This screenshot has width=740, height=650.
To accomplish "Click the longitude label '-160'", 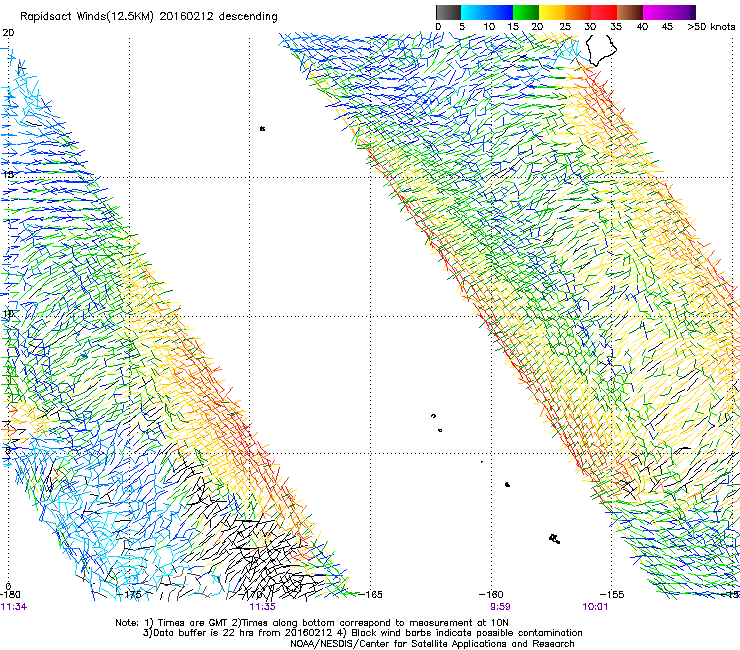I will tap(491, 595).
